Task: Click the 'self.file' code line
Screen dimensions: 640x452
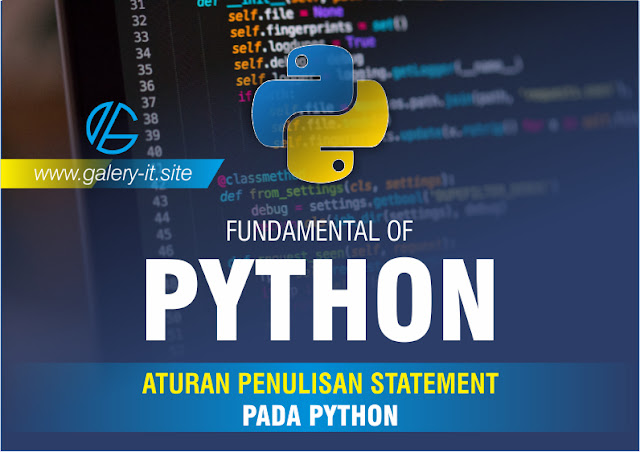Action: pyautogui.click(x=286, y=13)
